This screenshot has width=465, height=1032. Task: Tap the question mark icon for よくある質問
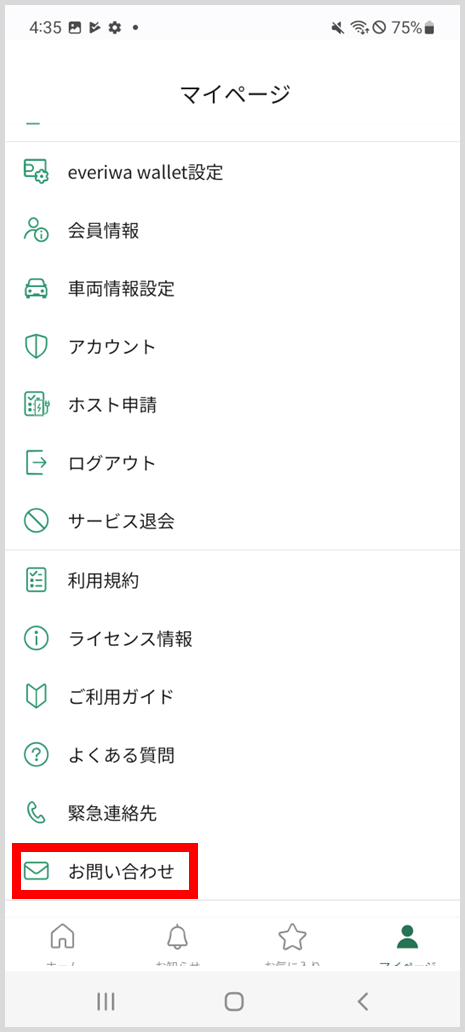(x=36, y=754)
